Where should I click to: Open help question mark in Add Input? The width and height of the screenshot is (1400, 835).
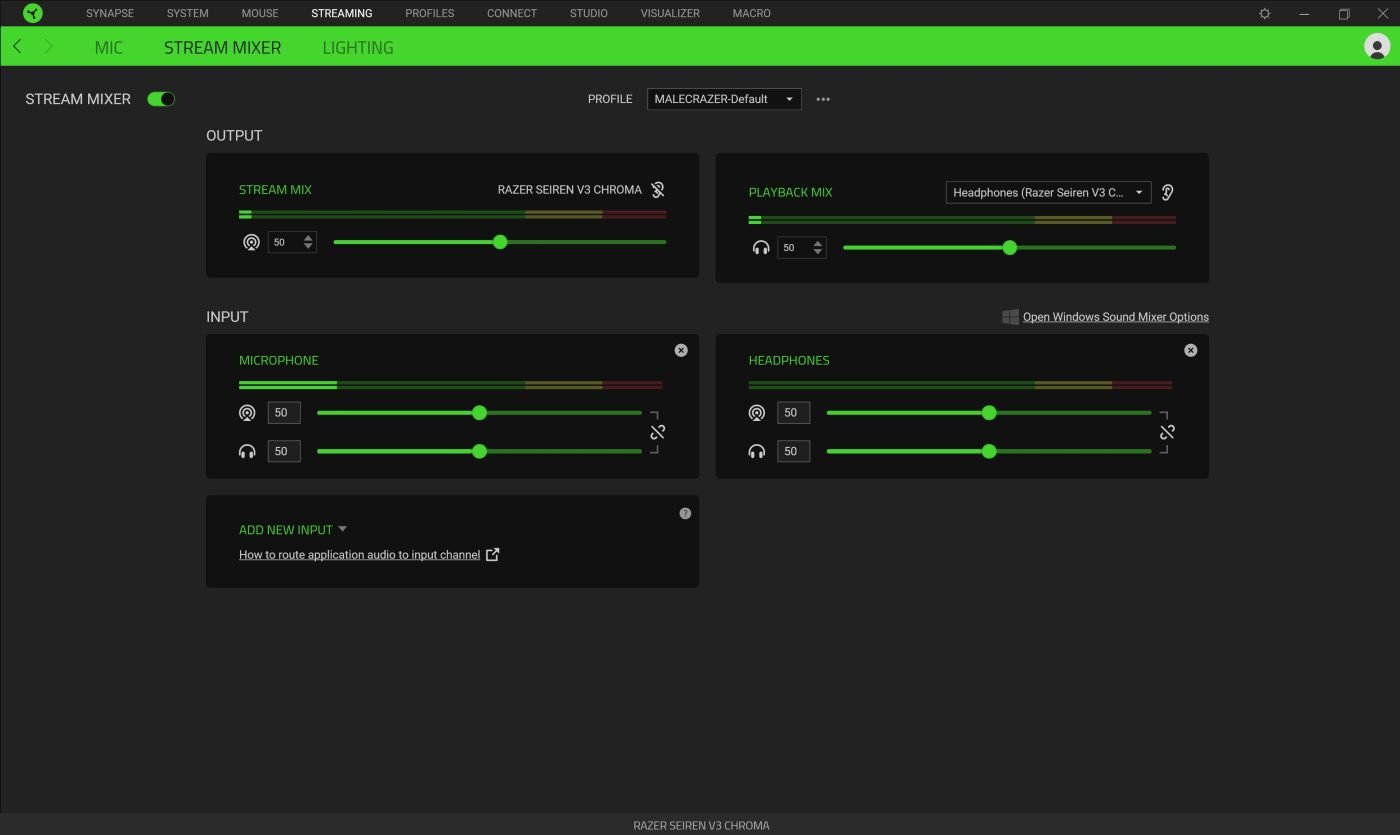pos(685,513)
